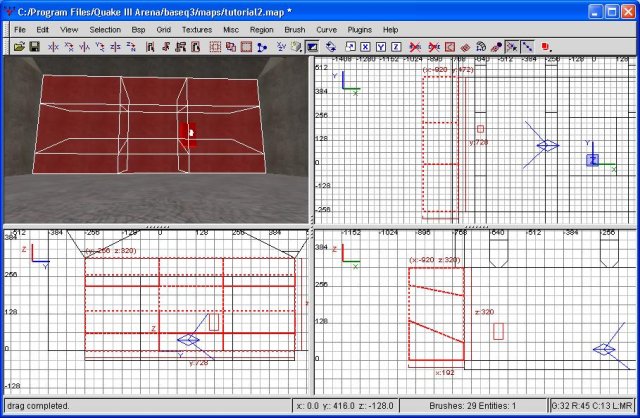Flip selection along the Z axis
The image size is (640, 418).
tap(115, 47)
